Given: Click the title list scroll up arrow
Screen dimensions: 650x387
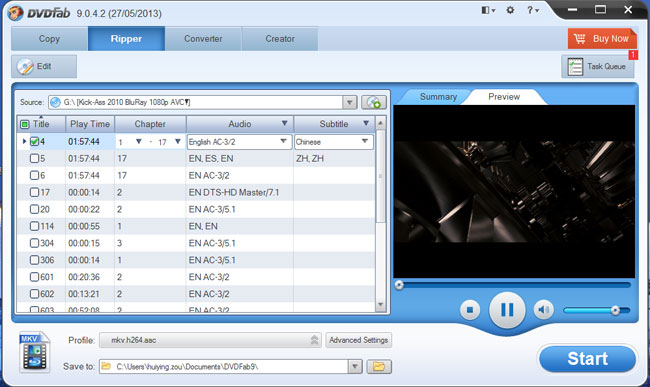Looking at the screenshot, I should tap(381, 123).
